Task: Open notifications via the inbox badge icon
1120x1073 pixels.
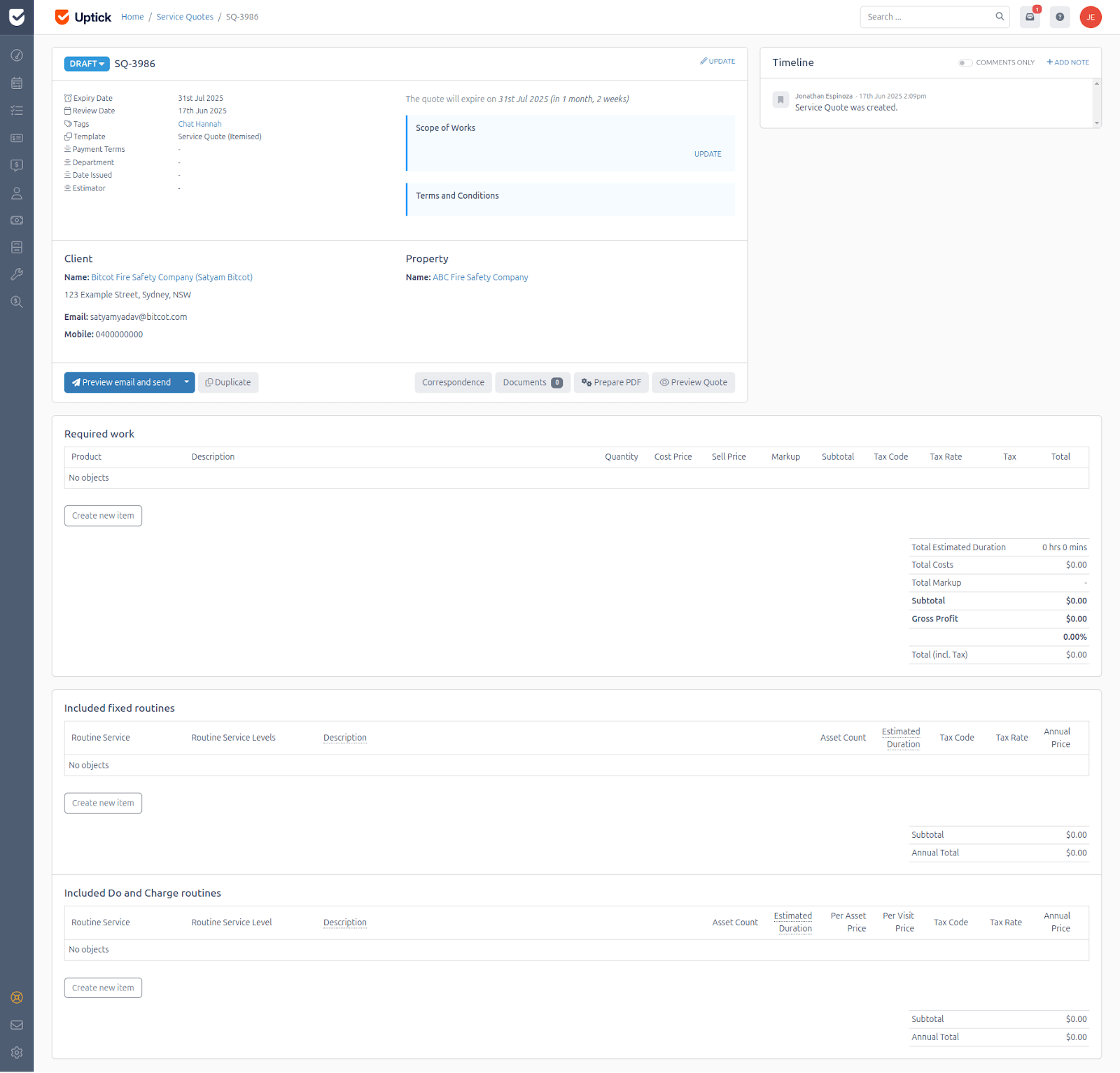Action: tap(1029, 16)
